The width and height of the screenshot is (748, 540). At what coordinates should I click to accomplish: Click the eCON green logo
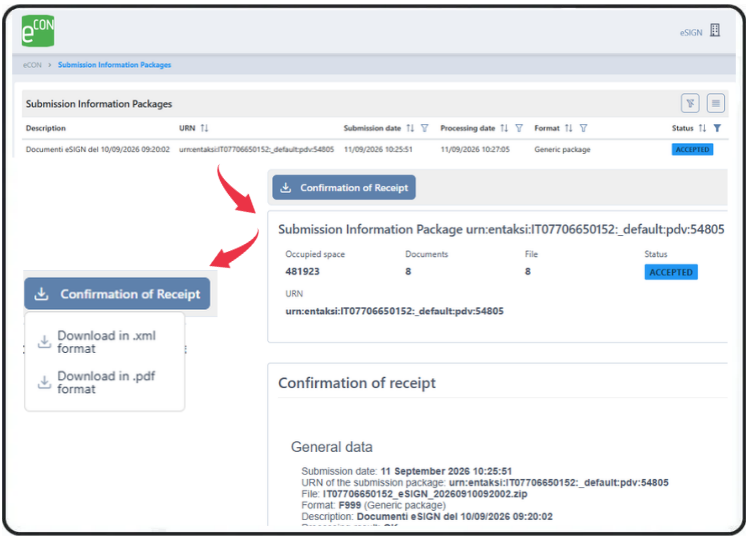click(x=38, y=31)
